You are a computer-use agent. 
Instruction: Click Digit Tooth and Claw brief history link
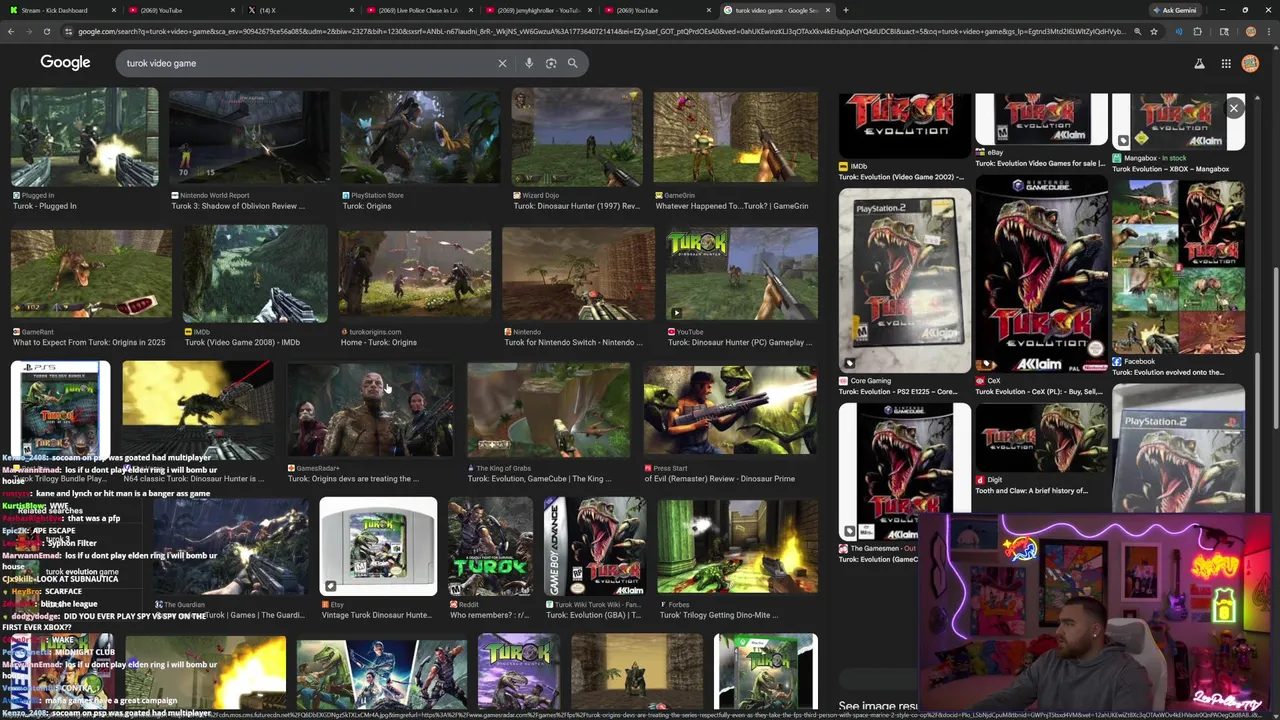coord(1031,490)
